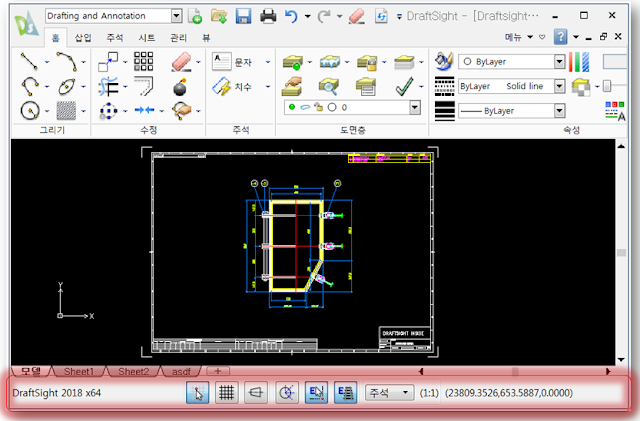The image size is (640, 421).
Task: Toggle Entity Tracking in status bar
Action: (346, 393)
